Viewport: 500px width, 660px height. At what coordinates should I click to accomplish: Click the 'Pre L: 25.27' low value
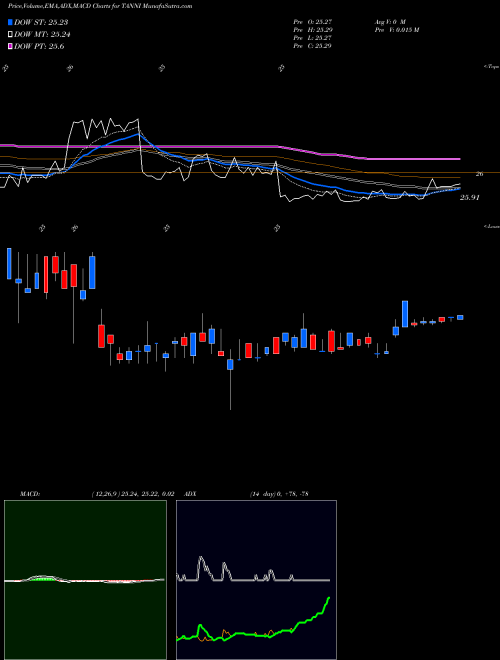(313, 38)
